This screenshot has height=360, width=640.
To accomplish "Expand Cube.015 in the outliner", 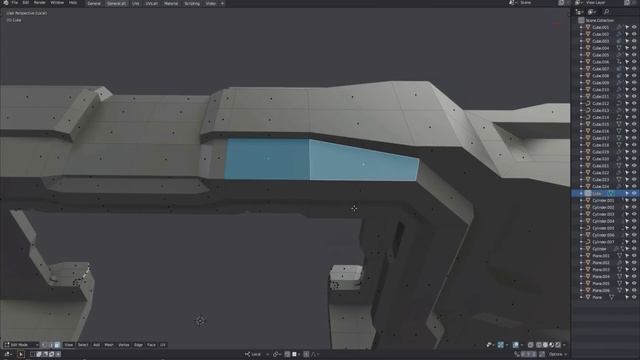I will click(581, 124).
